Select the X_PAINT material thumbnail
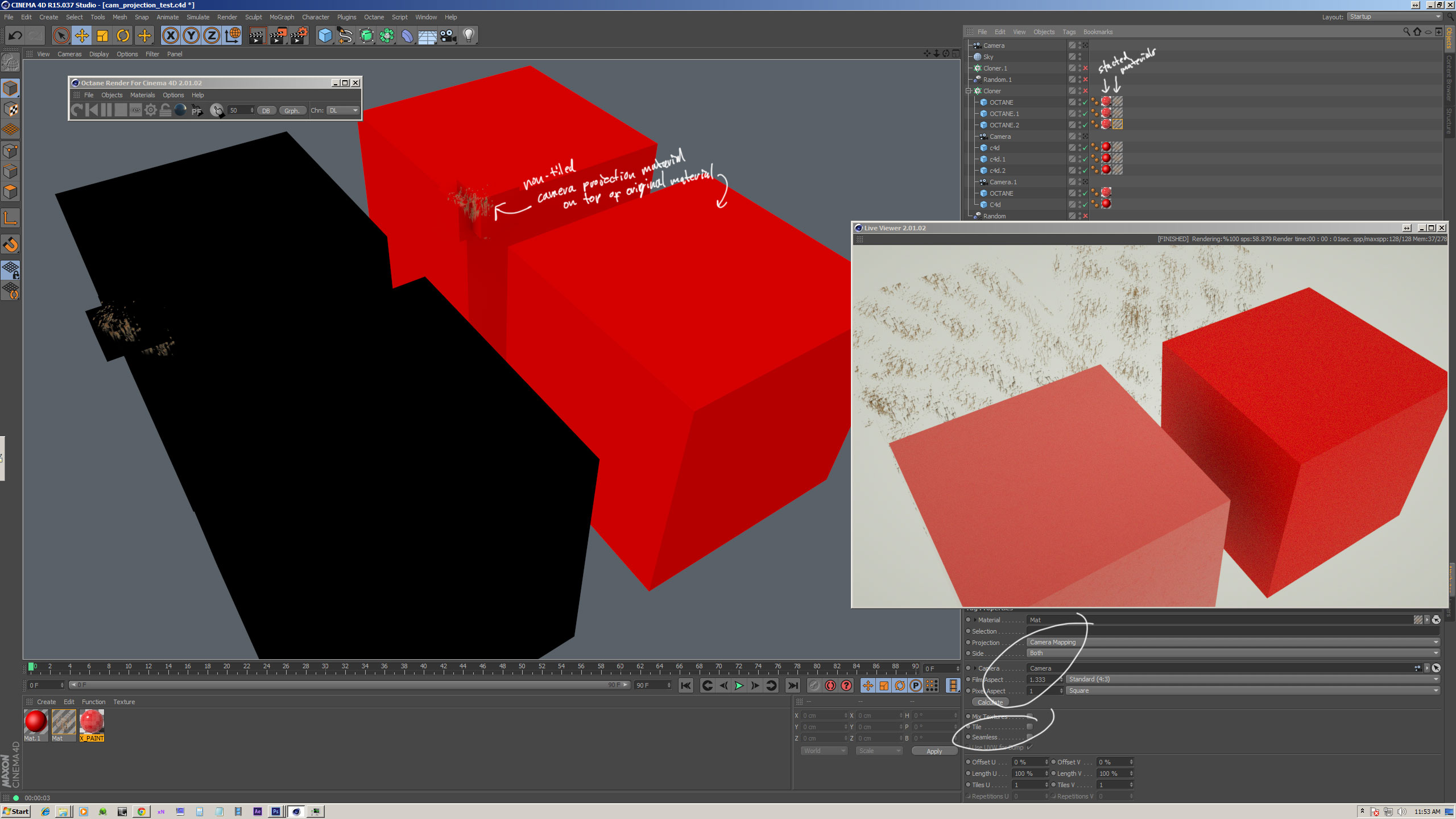 pyautogui.click(x=92, y=723)
